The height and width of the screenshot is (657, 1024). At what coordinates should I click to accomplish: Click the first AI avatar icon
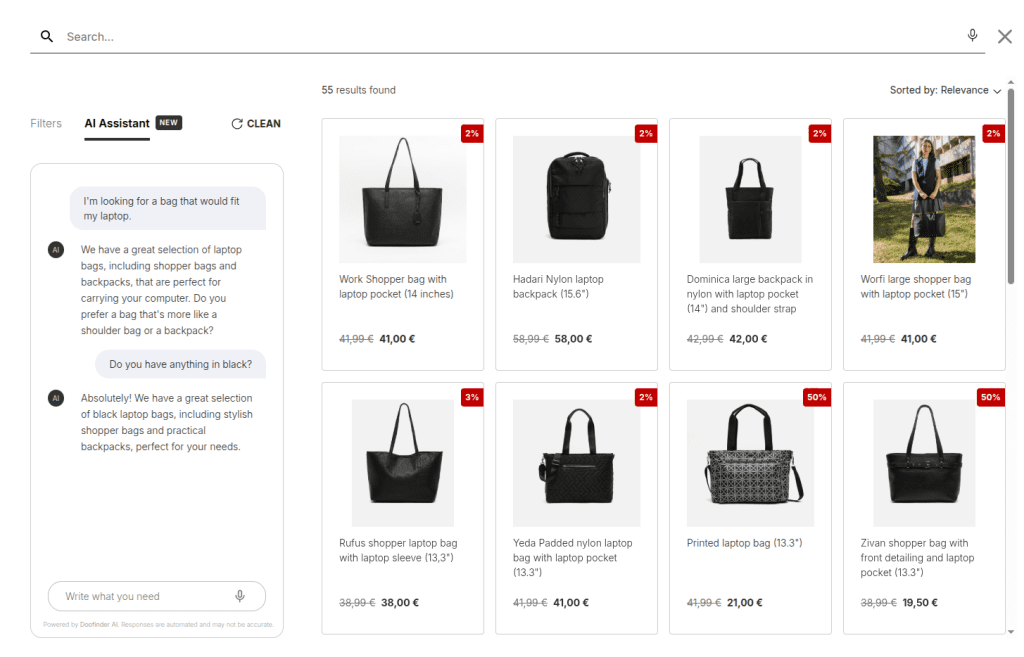[56, 250]
